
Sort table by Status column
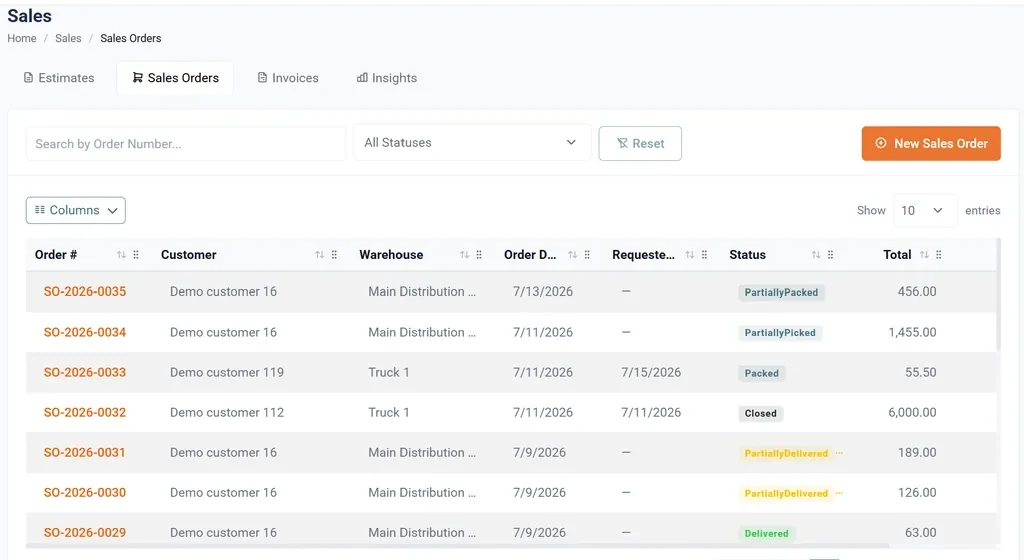tap(816, 255)
